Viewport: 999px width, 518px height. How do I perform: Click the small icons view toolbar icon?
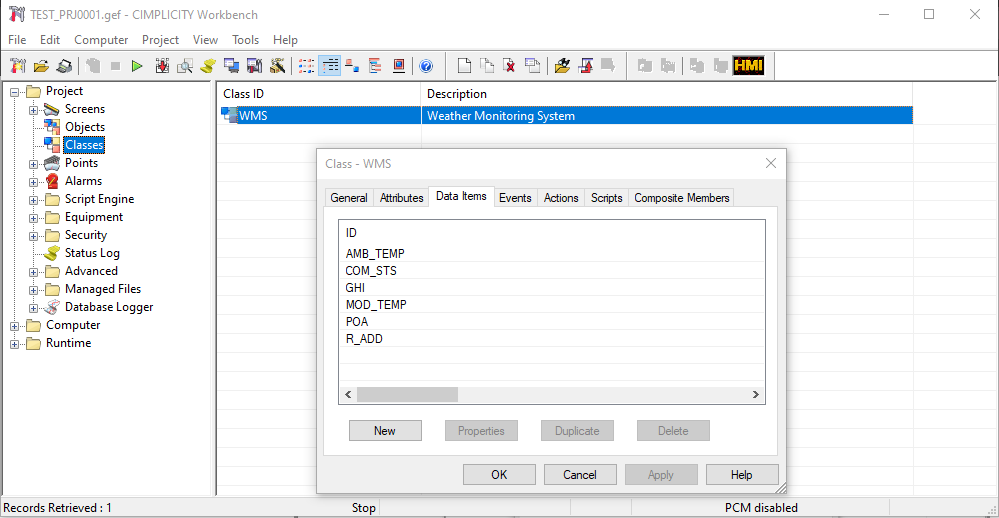352,66
